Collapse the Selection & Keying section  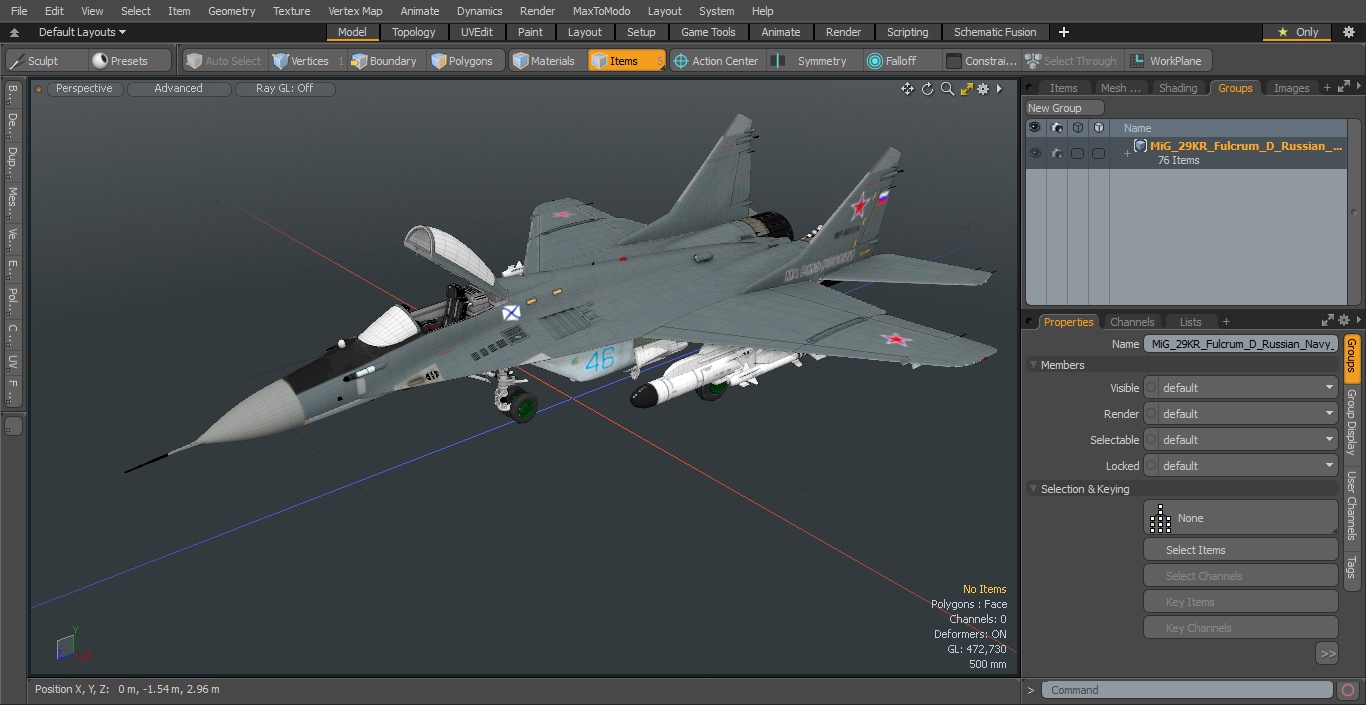click(x=1033, y=489)
